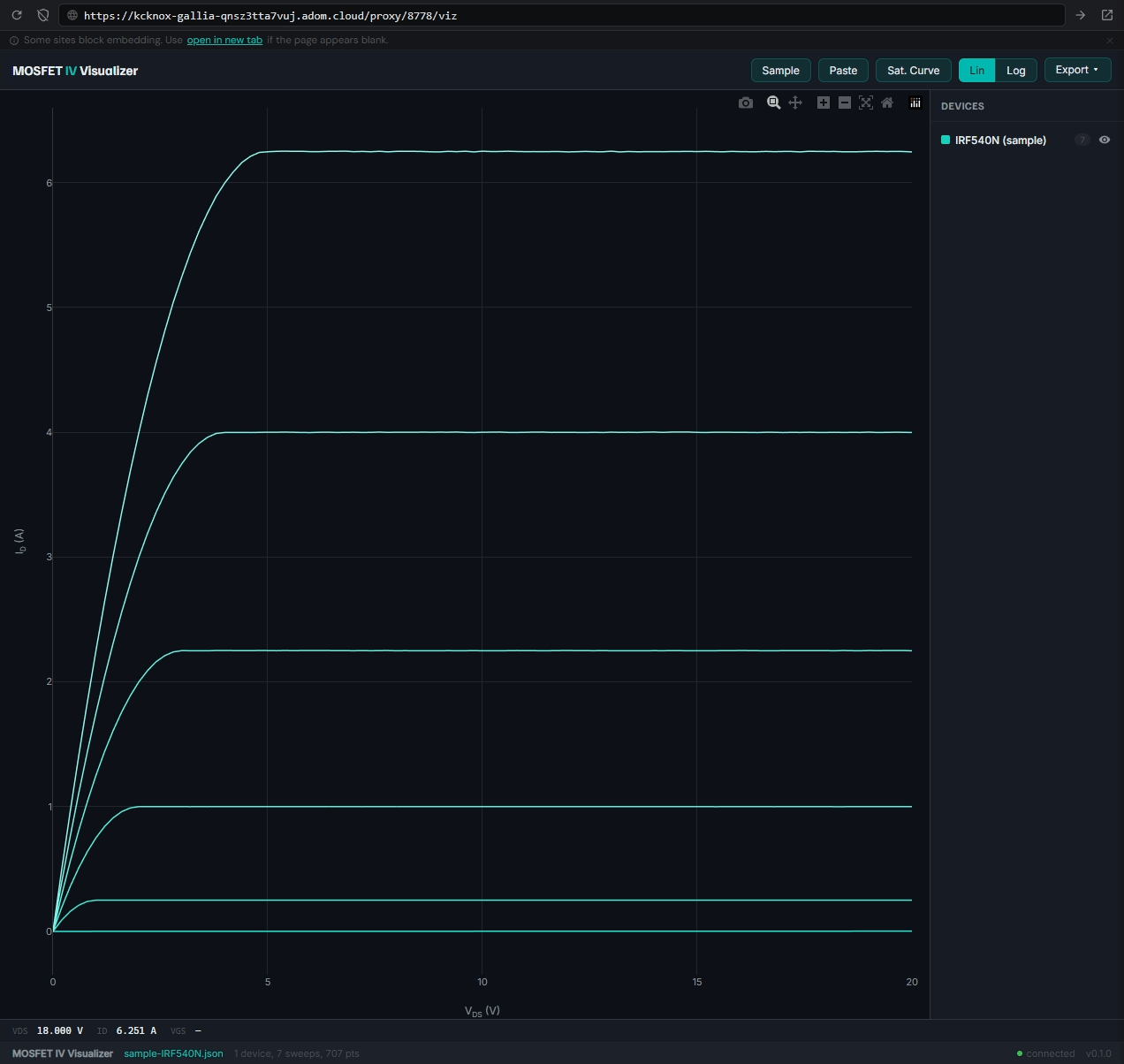Zoom in with the plus icon
The image size is (1124, 1064).
click(x=824, y=103)
